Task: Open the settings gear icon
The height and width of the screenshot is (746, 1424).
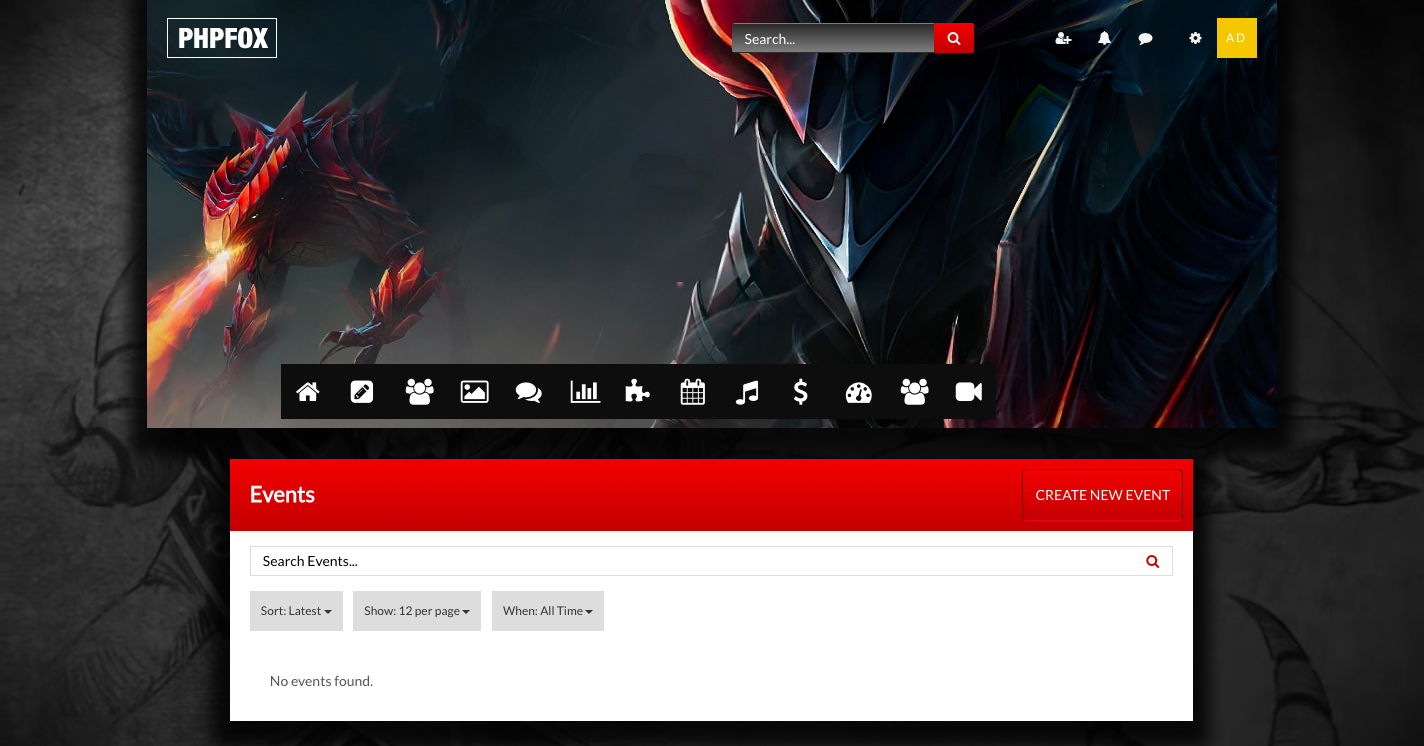Action: (1195, 38)
